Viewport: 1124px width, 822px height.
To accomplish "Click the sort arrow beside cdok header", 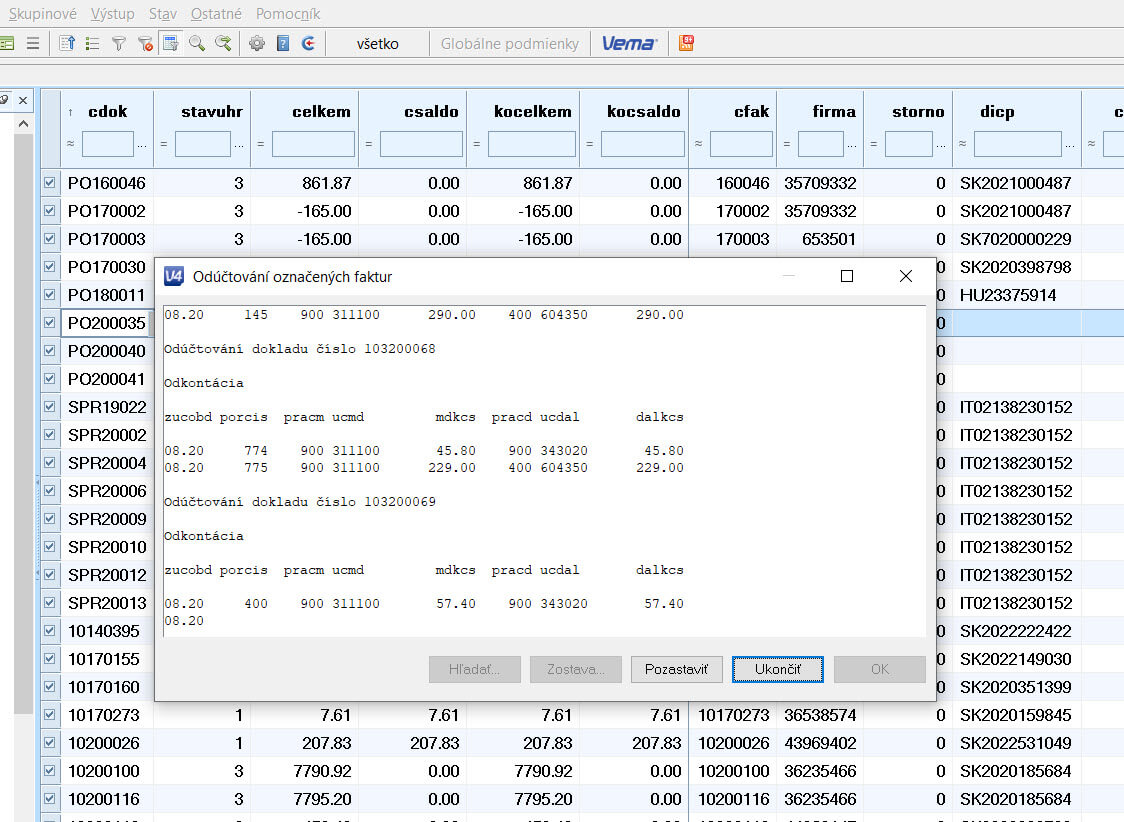I will pyautogui.click(x=70, y=113).
